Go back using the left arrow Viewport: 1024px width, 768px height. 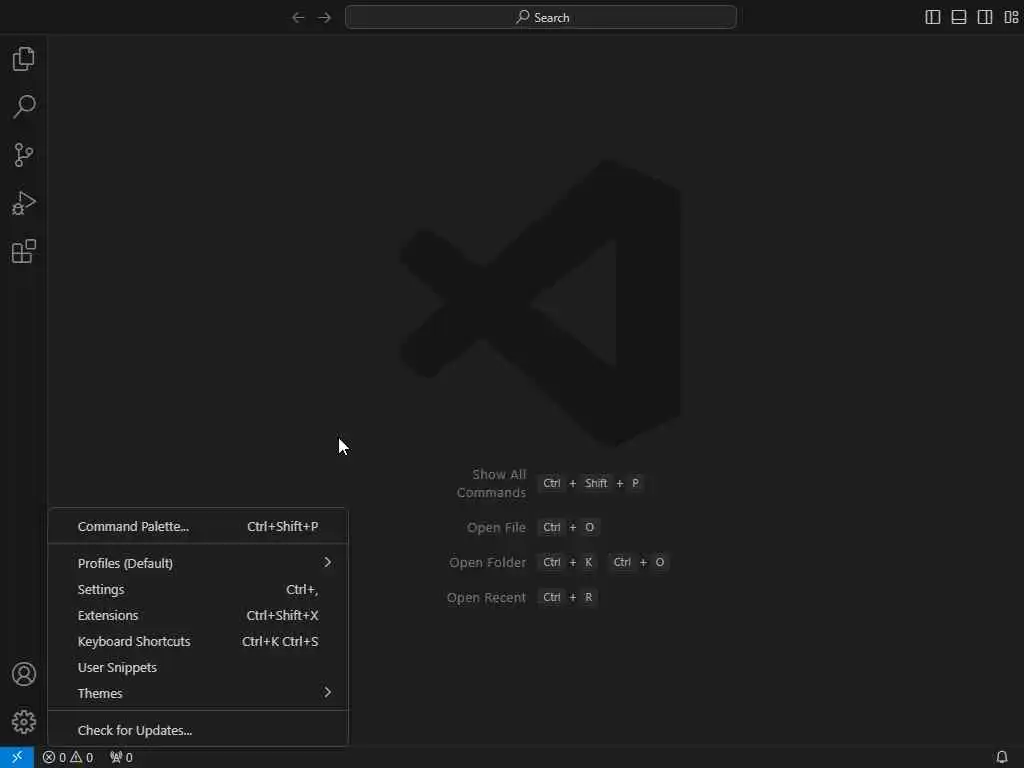(x=298, y=18)
